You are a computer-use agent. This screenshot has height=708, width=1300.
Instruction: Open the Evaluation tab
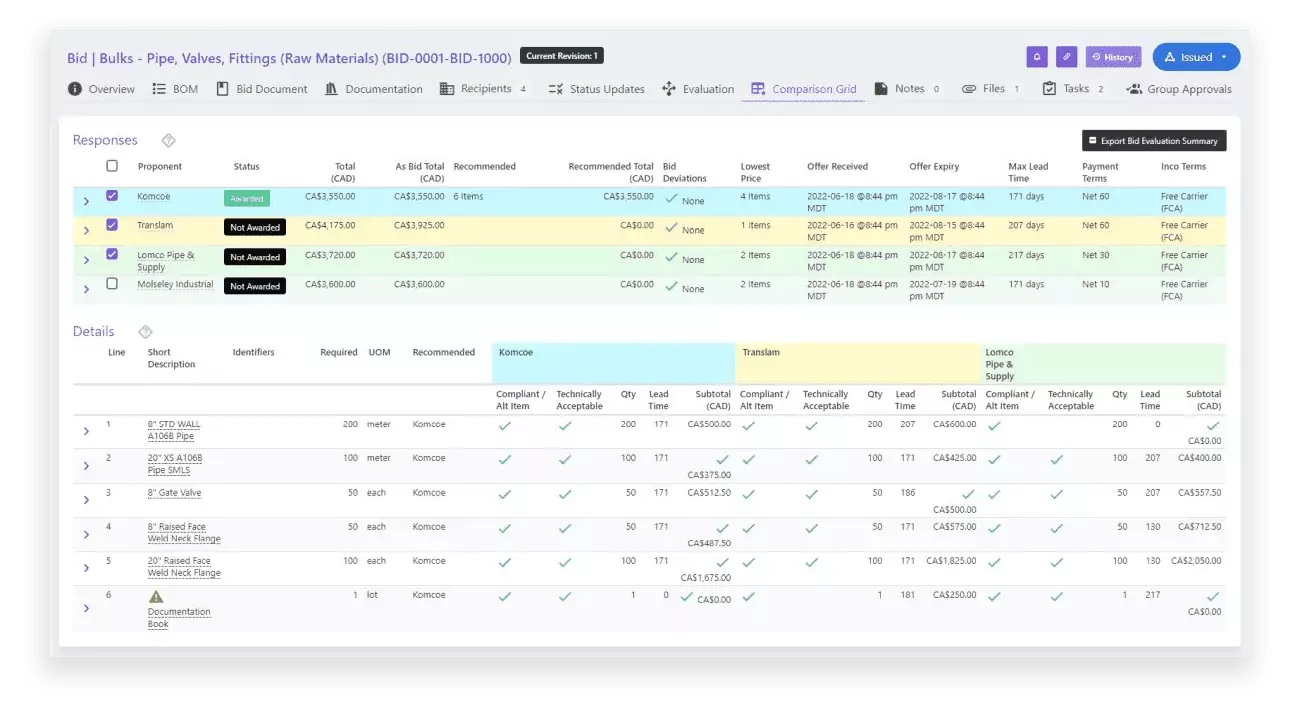coord(698,89)
